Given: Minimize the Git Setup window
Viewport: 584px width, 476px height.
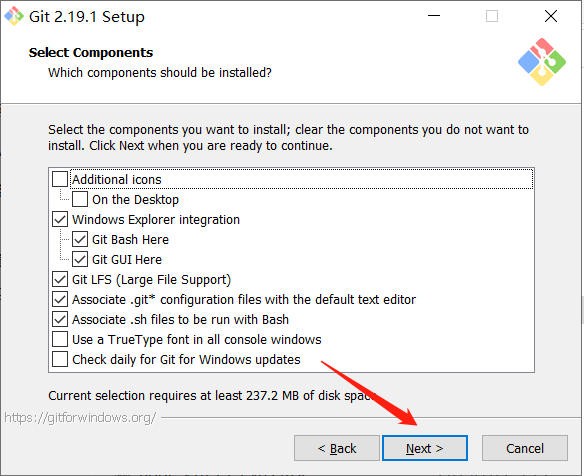Looking at the screenshot, I should pos(434,16).
